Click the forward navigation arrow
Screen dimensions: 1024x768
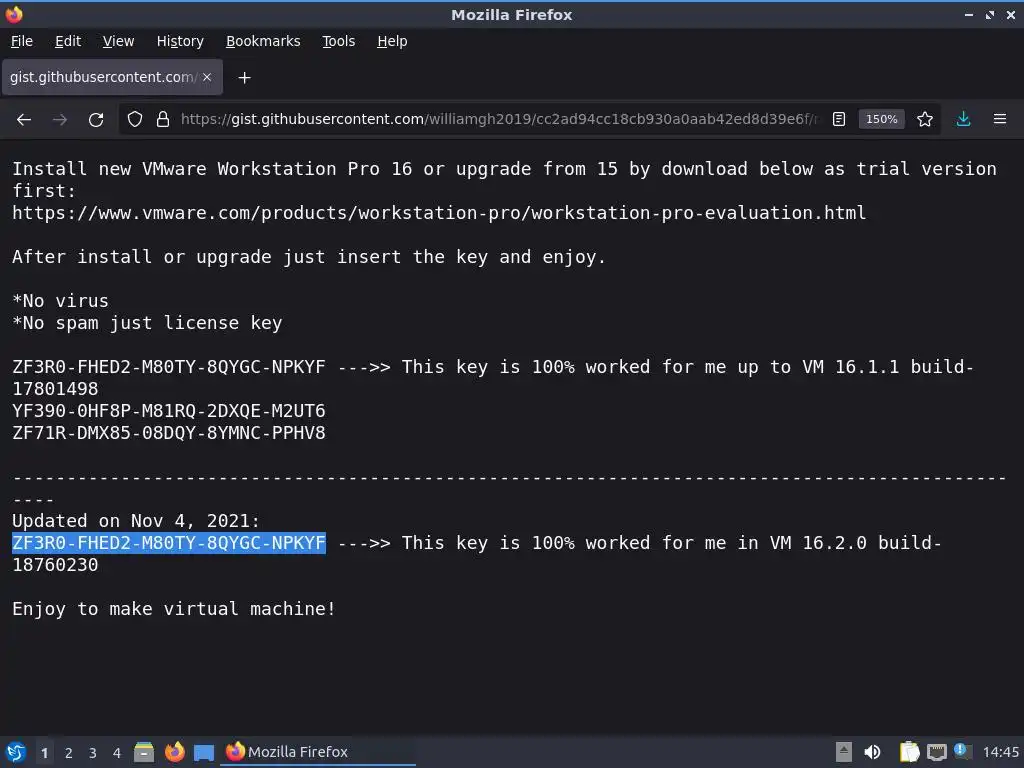coord(59,120)
